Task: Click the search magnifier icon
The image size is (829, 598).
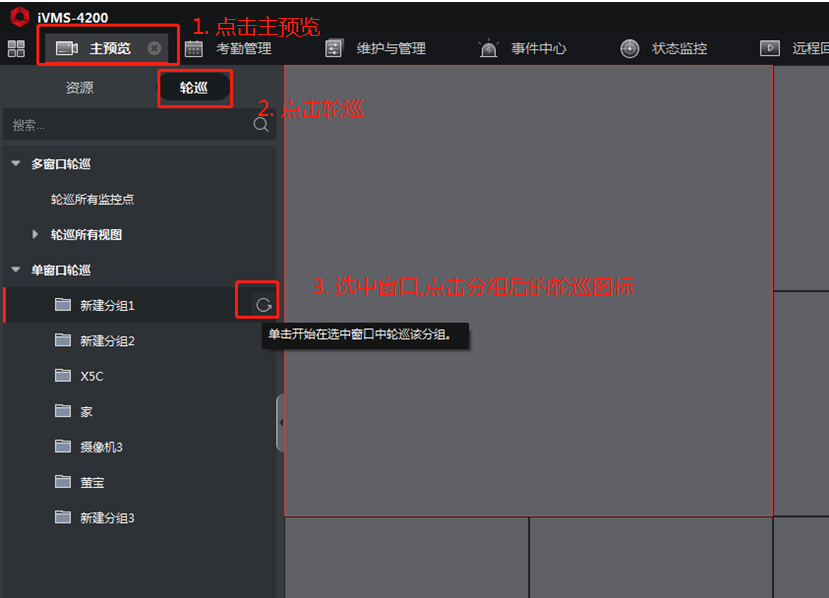Action: click(261, 124)
